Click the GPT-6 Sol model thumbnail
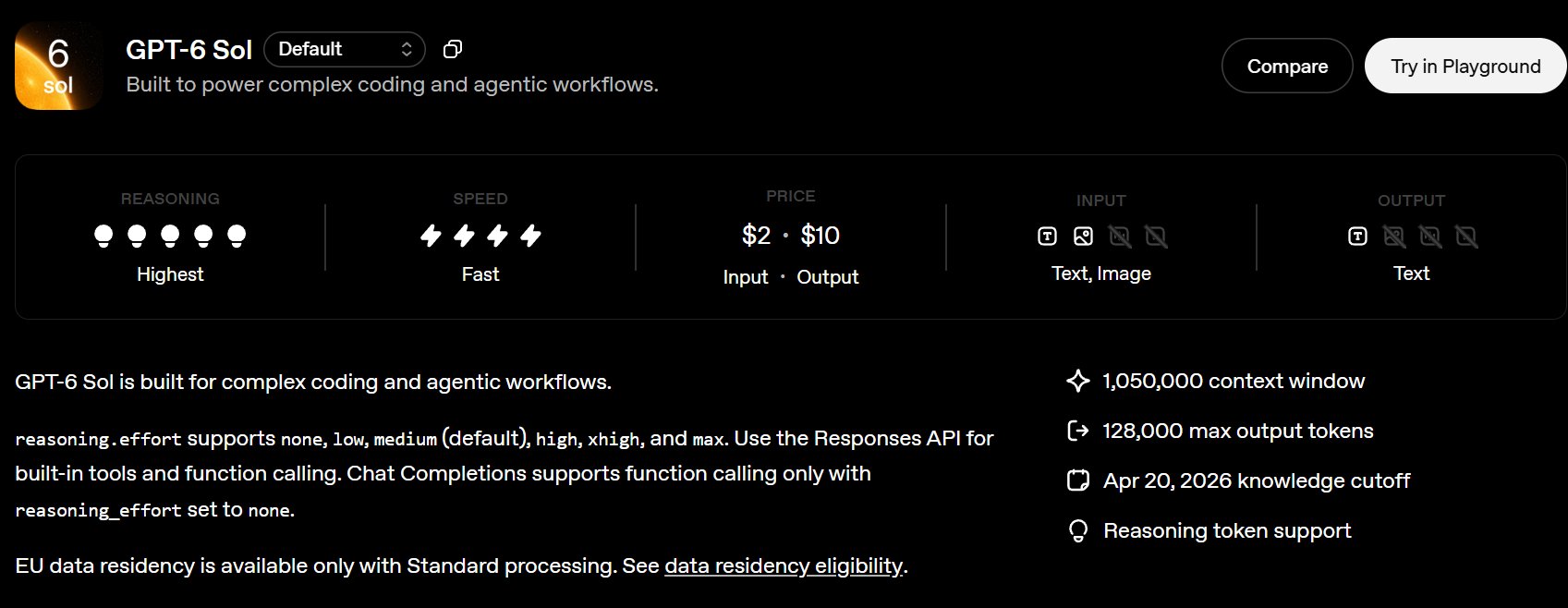Viewport: 1568px width, 608px height. [x=58, y=67]
